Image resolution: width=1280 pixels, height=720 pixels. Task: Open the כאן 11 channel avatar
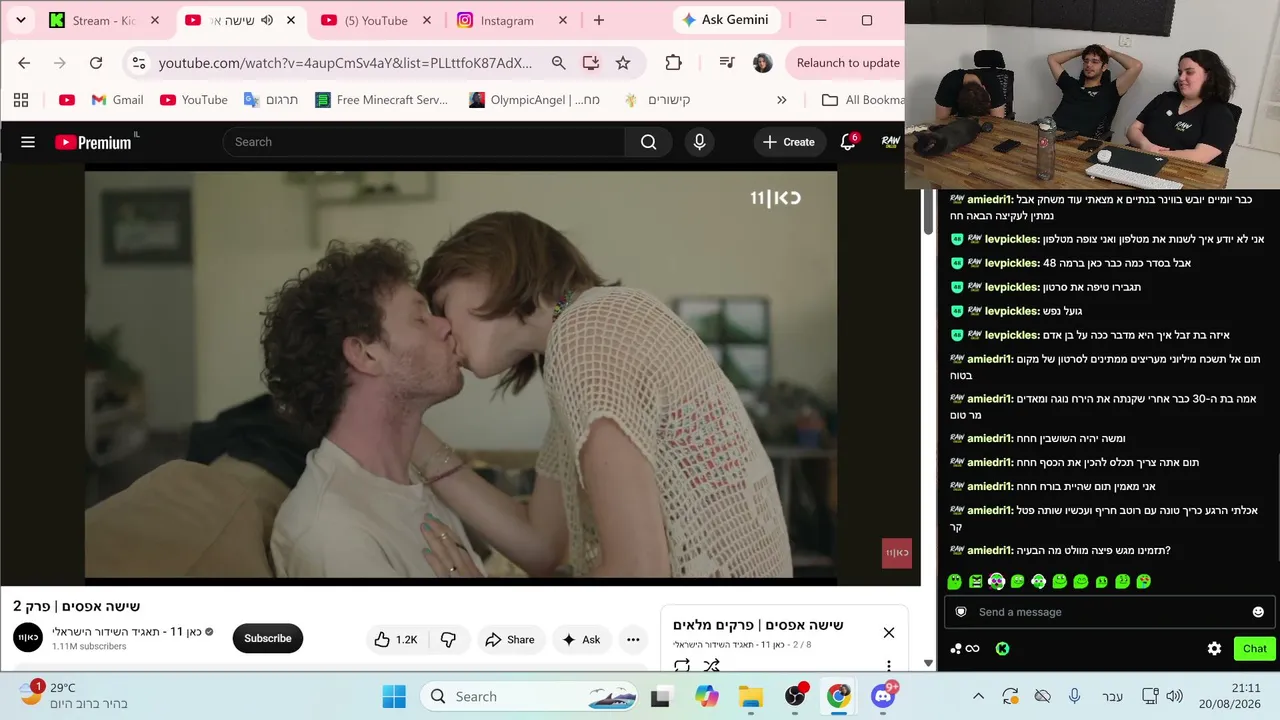tap(28, 637)
